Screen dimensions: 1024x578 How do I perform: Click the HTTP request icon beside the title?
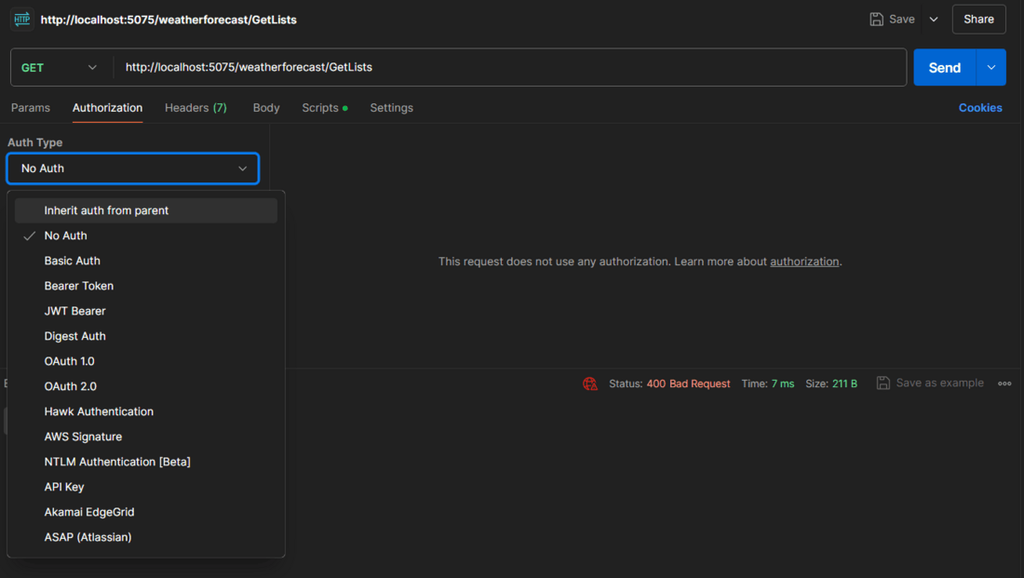coord(22,19)
